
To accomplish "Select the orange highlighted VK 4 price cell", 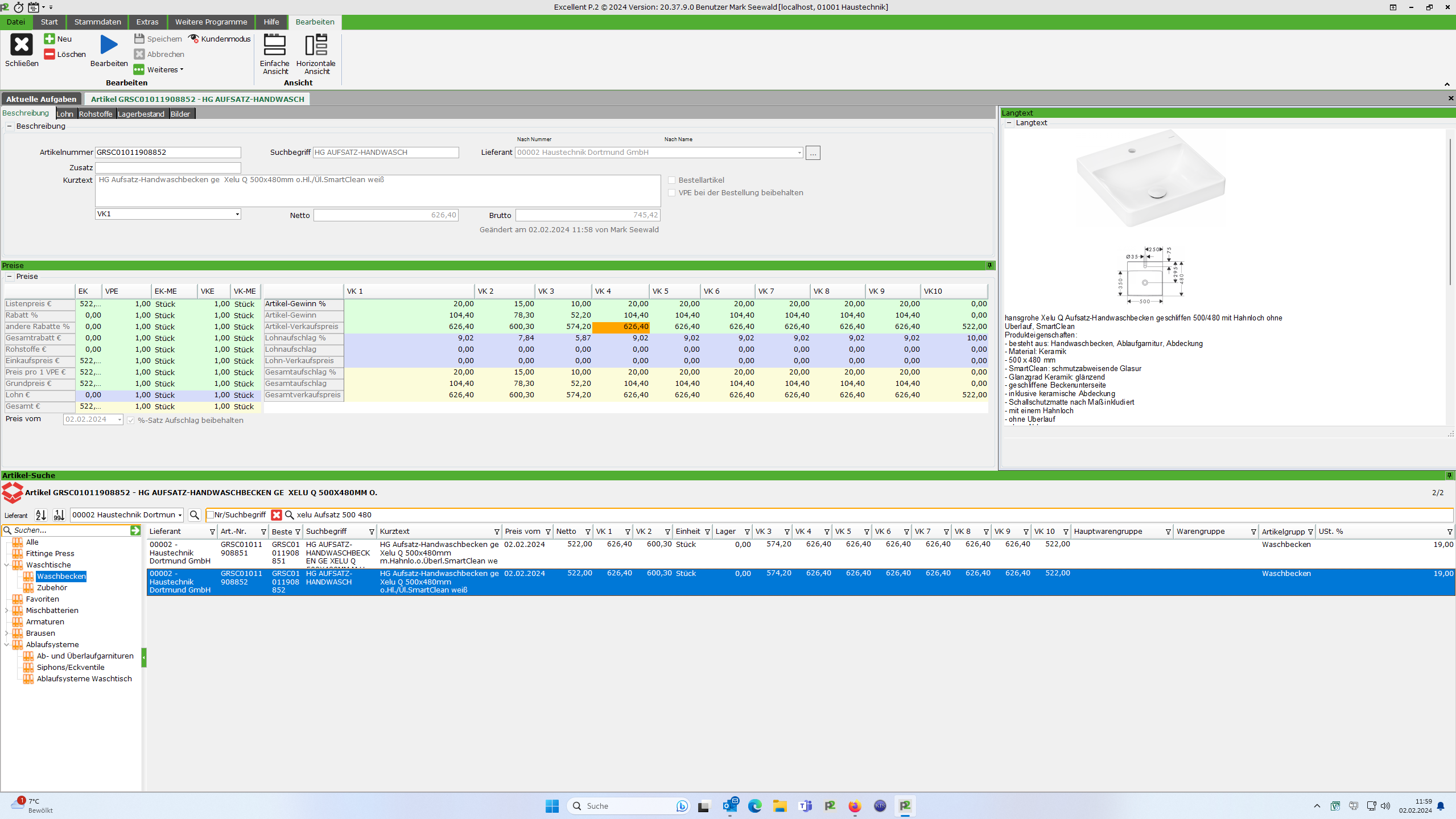I will [621, 327].
